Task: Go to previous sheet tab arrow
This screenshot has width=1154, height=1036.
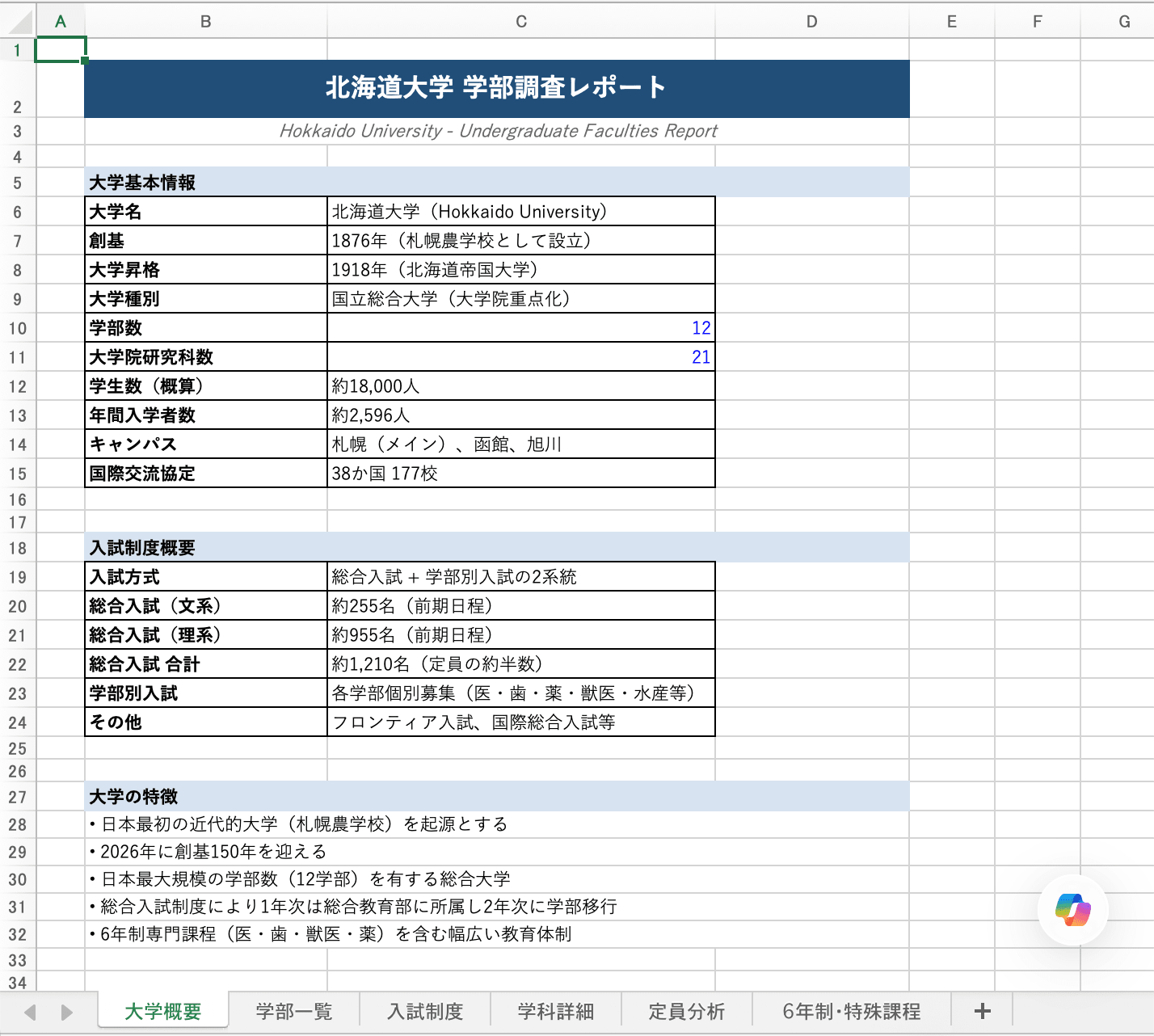Action: point(31,1012)
